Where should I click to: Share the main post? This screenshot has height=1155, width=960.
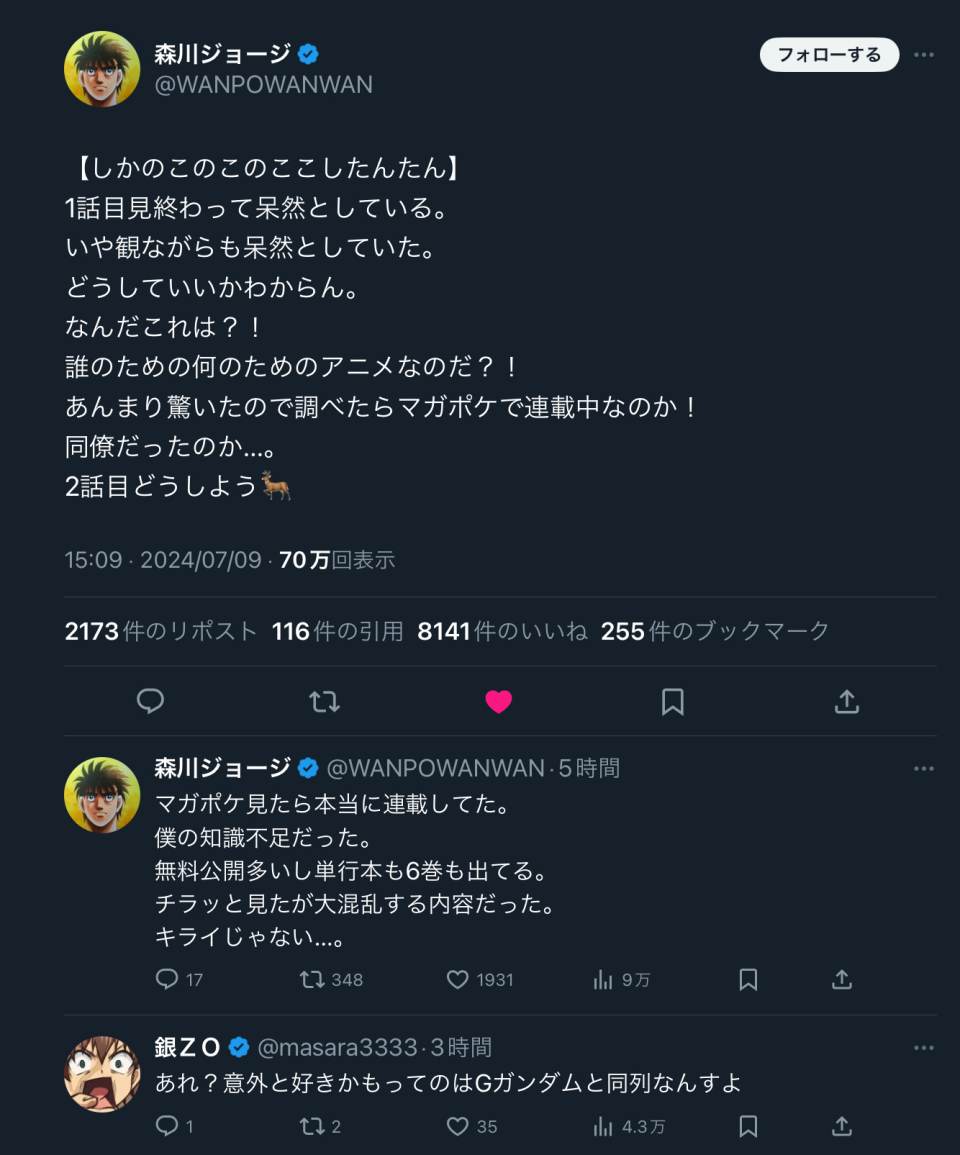click(846, 702)
